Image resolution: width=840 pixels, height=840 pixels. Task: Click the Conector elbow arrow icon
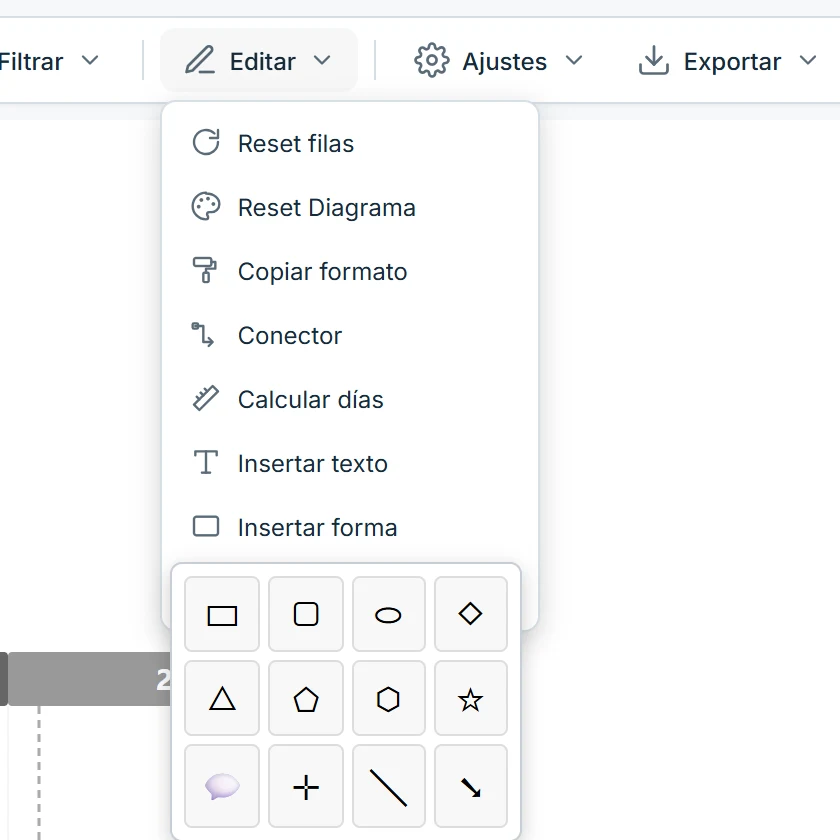[203, 334]
